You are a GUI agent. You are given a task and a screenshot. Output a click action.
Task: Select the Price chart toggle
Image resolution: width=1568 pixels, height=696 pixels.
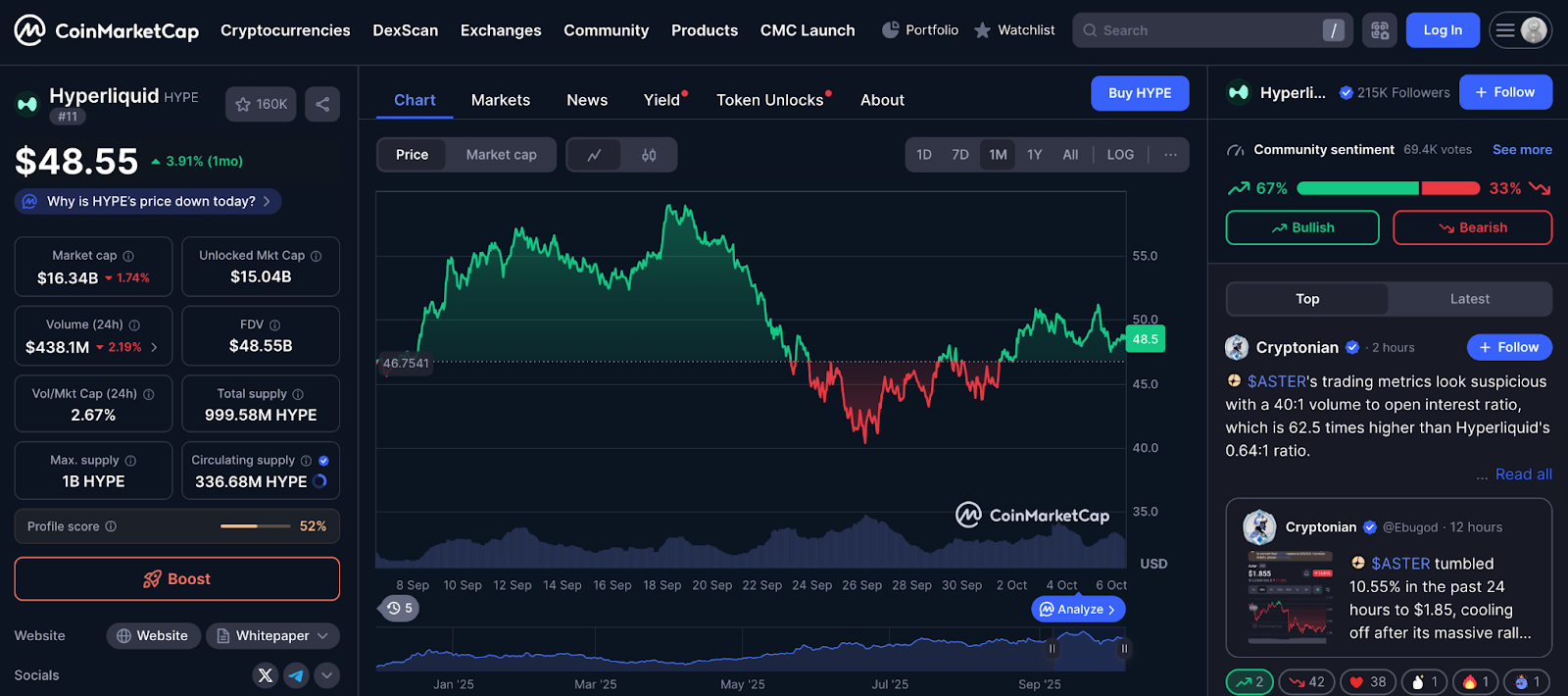click(x=412, y=155)
